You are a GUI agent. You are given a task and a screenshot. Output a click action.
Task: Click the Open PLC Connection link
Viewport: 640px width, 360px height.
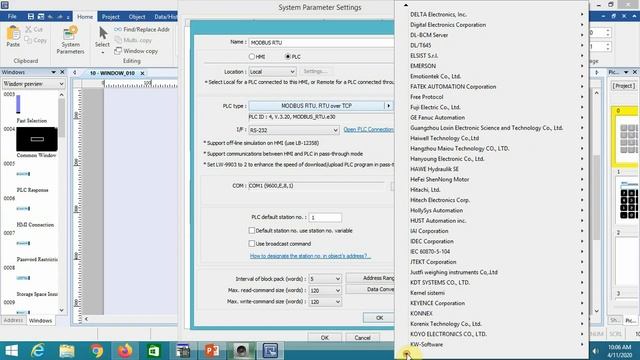point(369,129)
